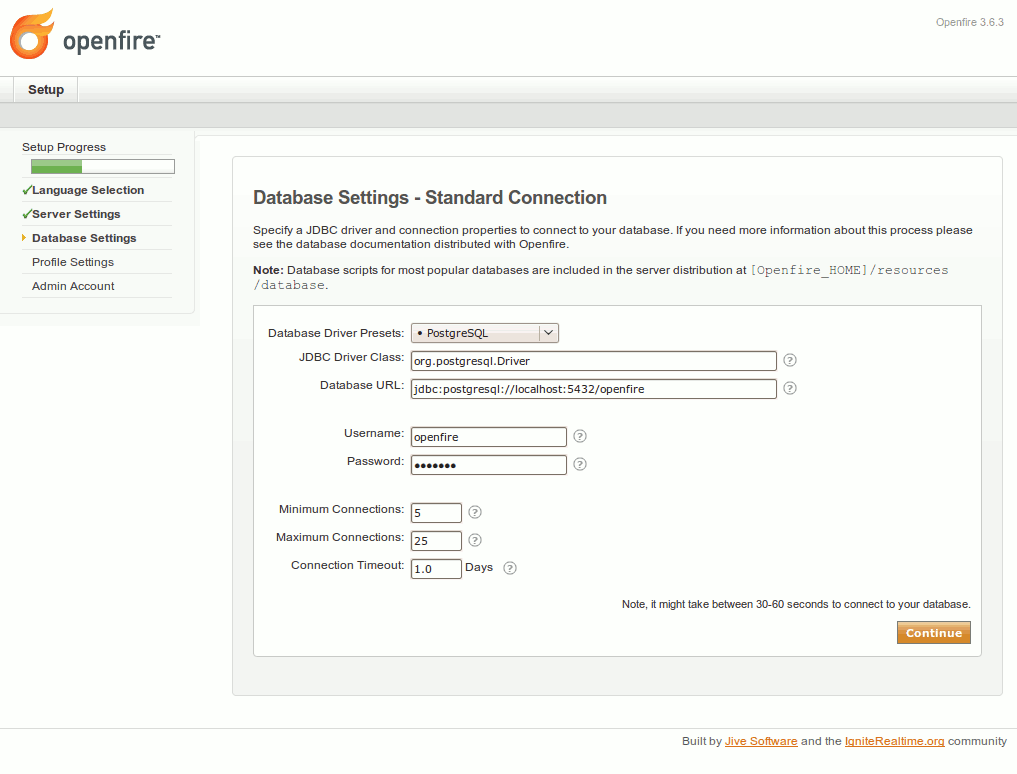Click help icon next to Password field
Viewport: 1017px width, 774px height.
click(580, 464)
